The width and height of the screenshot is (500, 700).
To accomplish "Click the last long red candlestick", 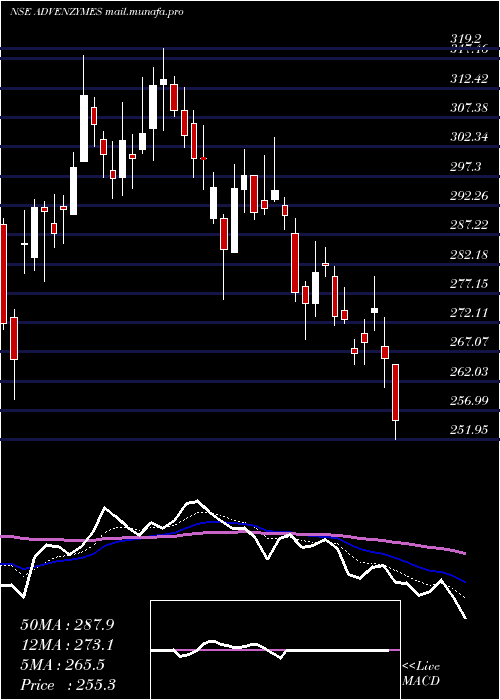I will [x=395, y=392].
